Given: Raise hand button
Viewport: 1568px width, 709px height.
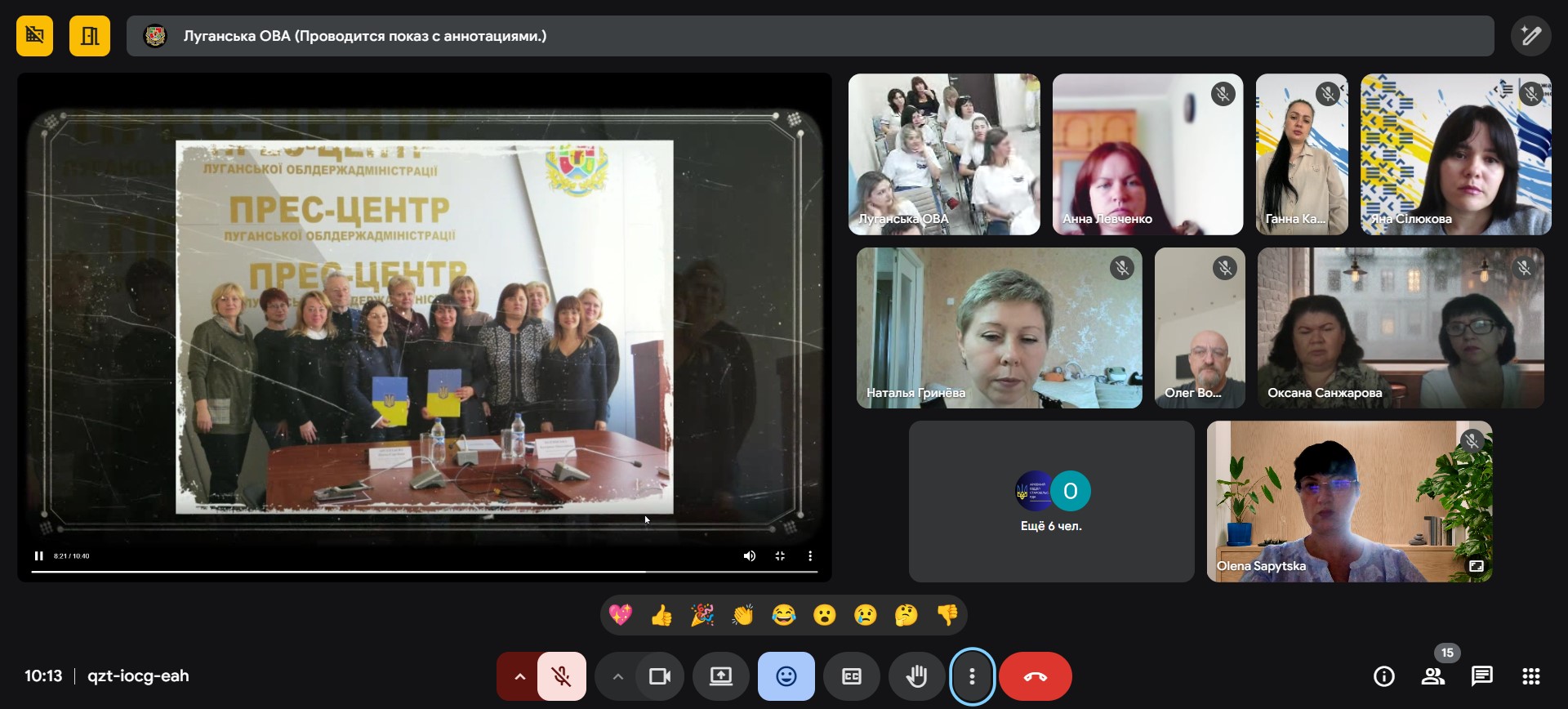Looking at the screenshot, I should [x=917, y=676].
